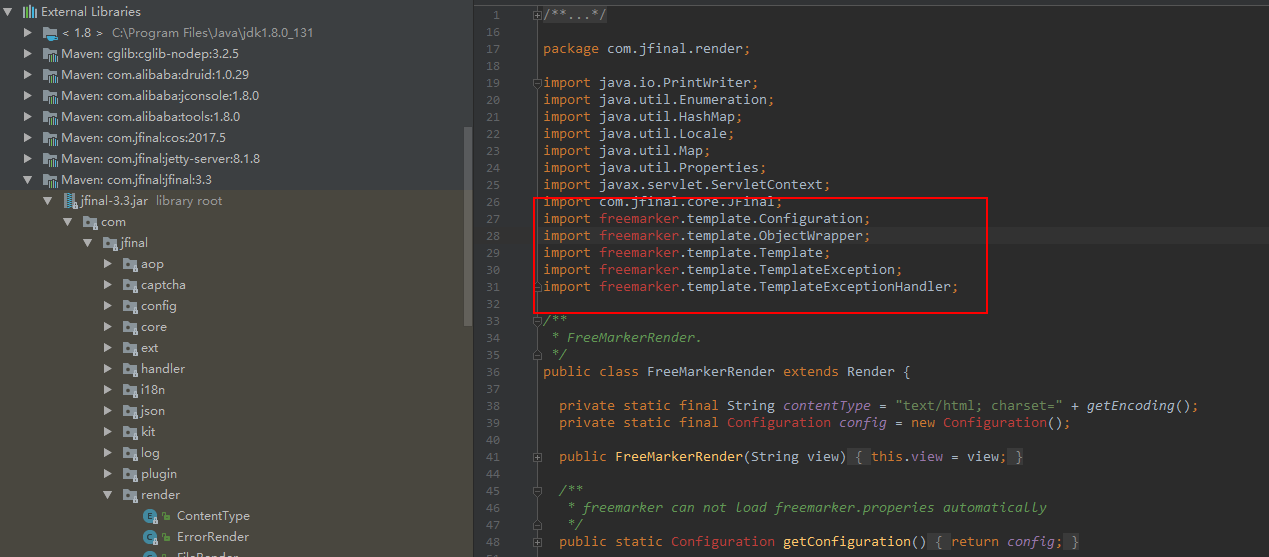The image size is (1269, 557).
Task: Click the project tree vertical scrollbar
Action: (468, 227)
